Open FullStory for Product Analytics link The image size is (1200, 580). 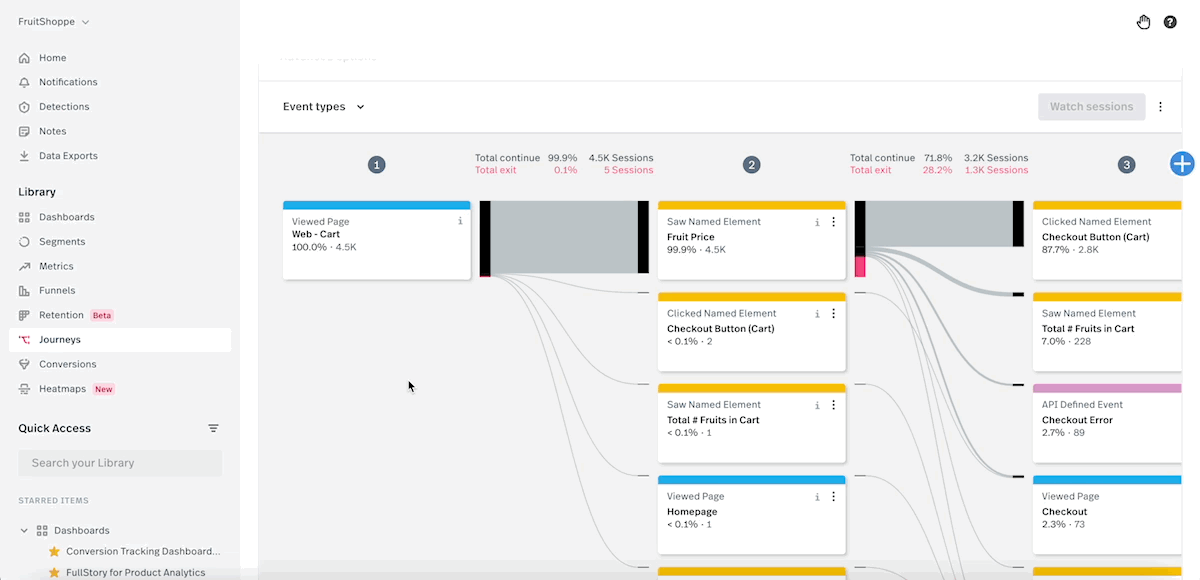[136, 573]
